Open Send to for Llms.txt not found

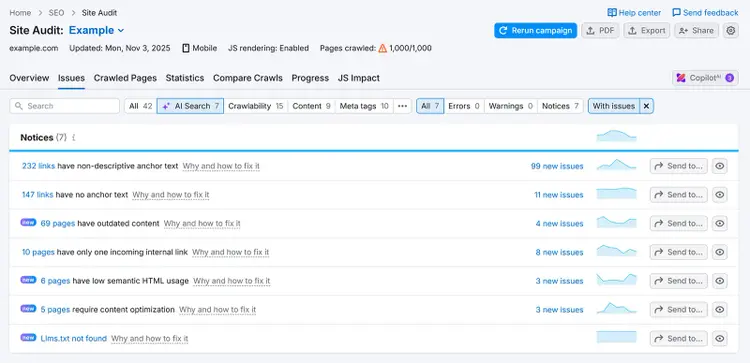(x=678, y=338)
